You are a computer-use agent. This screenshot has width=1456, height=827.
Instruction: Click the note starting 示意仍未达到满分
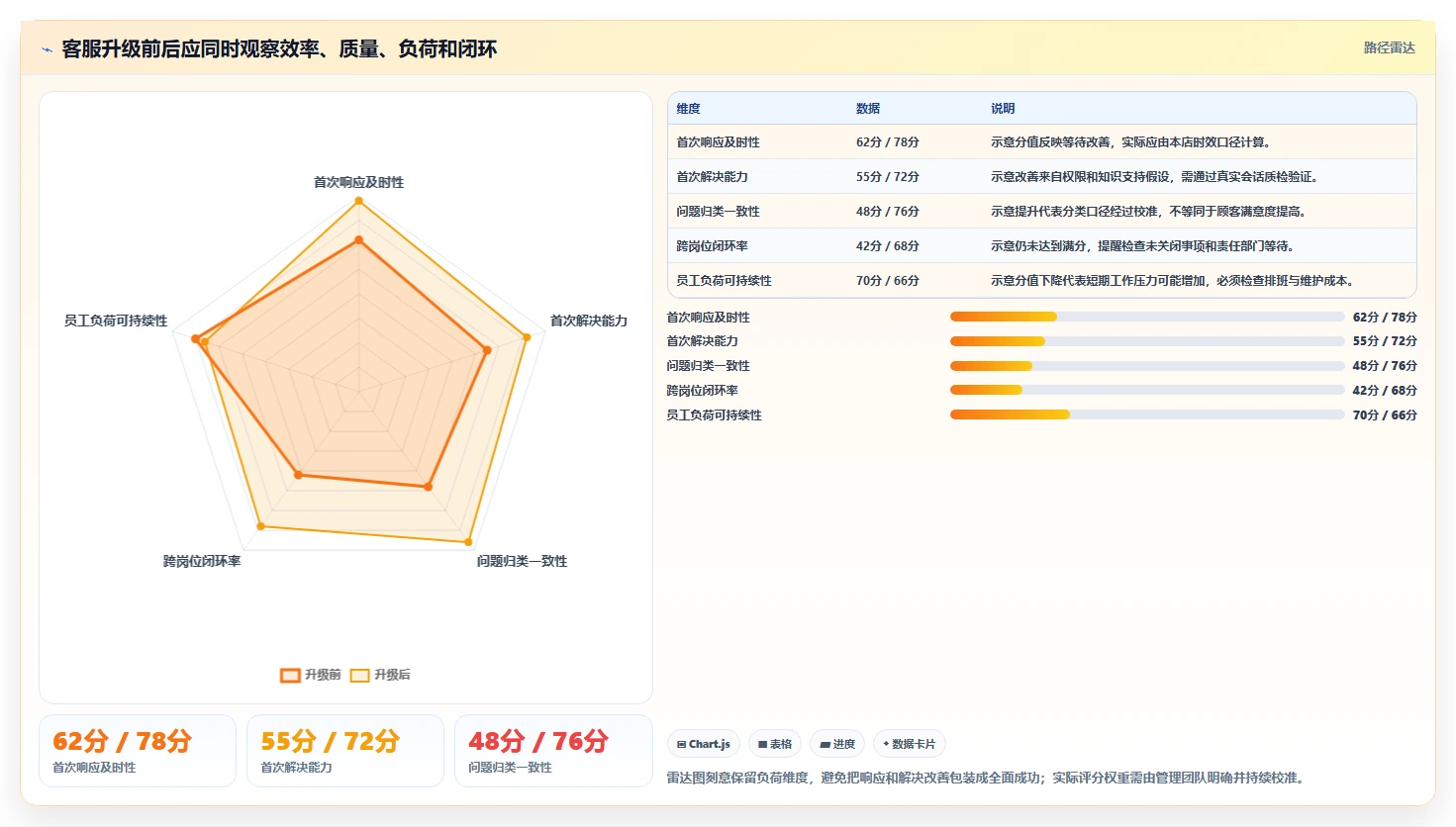tap(1142, 246)
